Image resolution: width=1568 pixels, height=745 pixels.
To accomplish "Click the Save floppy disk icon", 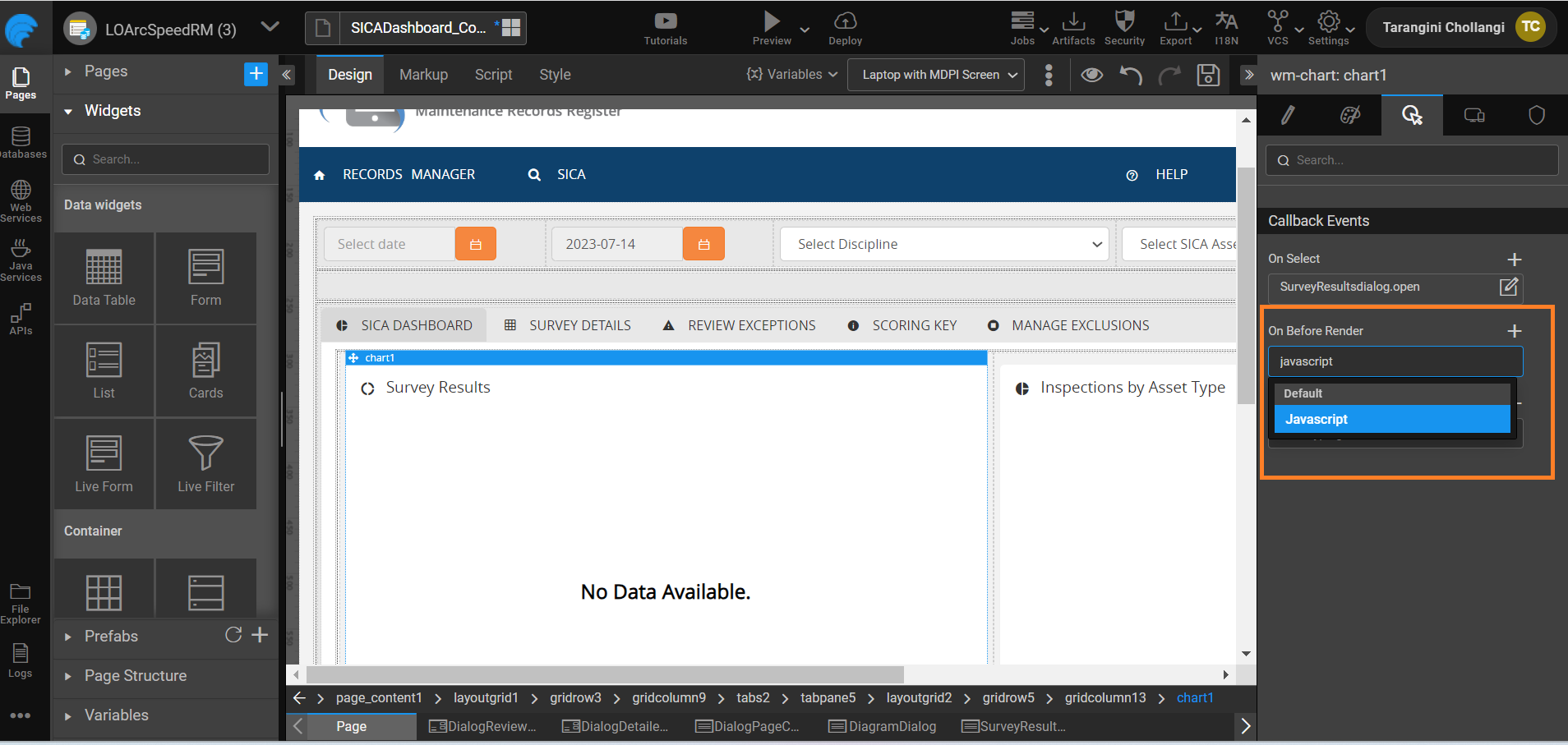I will coord(1207,75).
